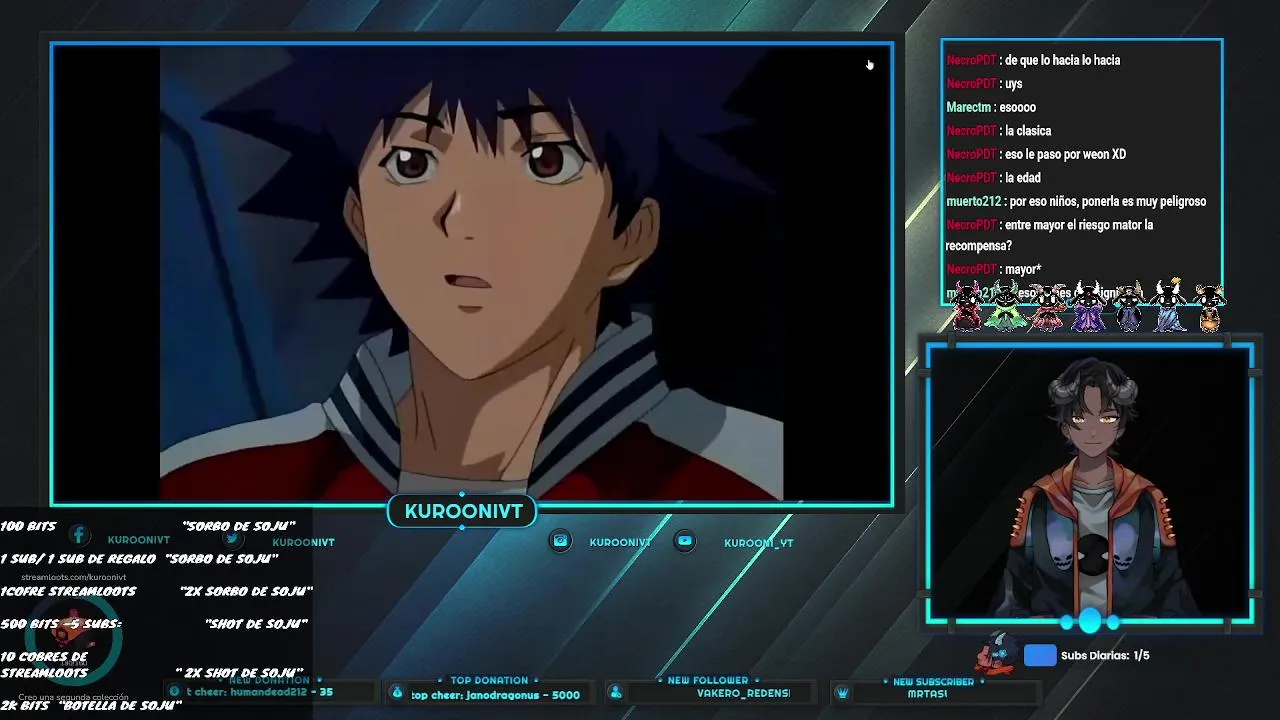
Task: Click the 'SHOT DE SOJU' reward text
Action: pos(255,624)
